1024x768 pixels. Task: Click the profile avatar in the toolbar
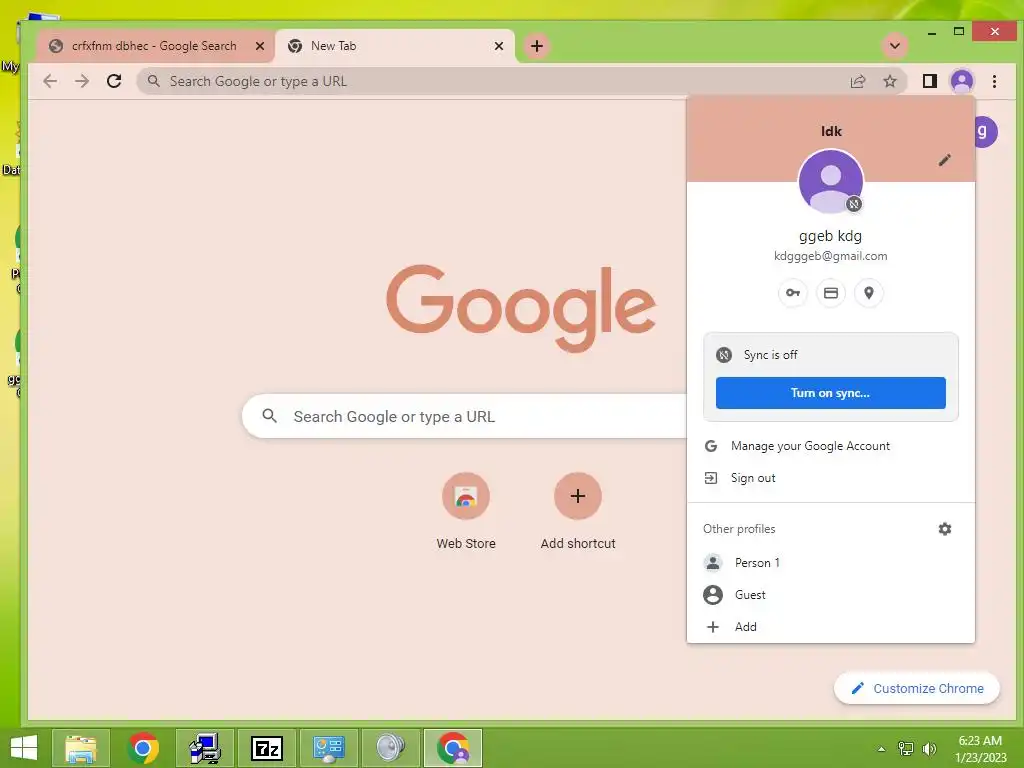pos(962,81)
